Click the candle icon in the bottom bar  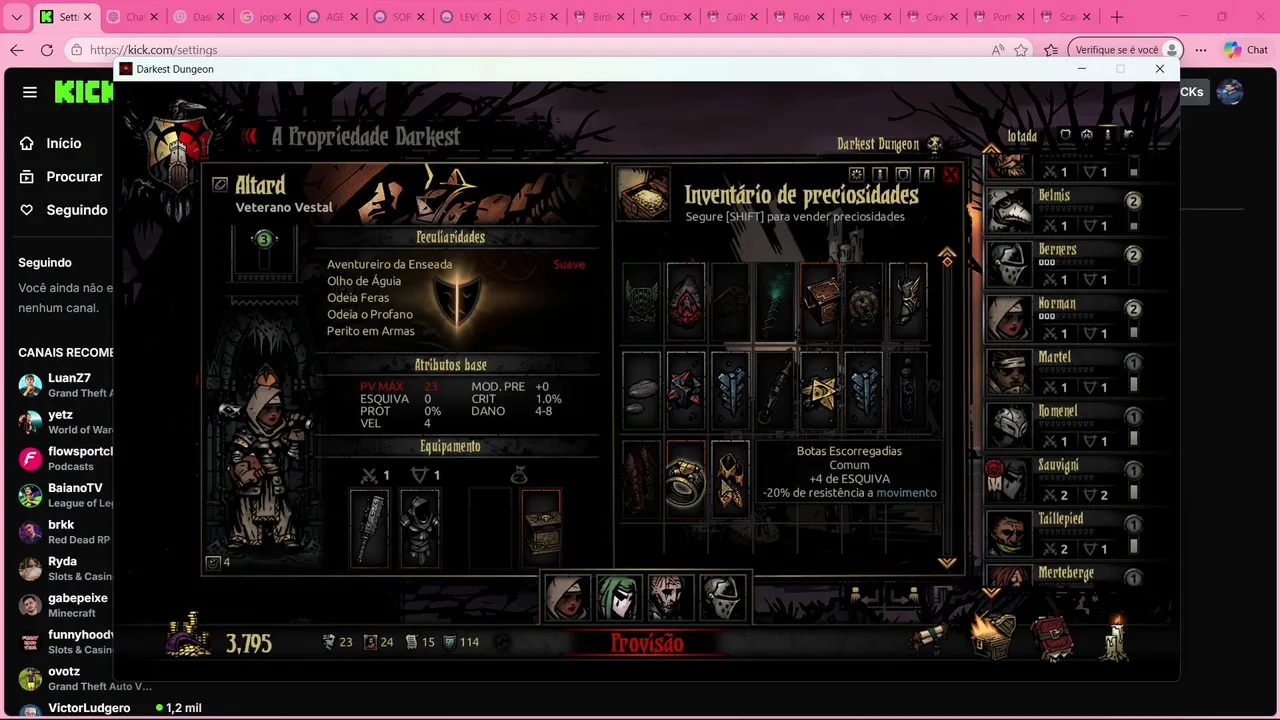[x=1115, y=636]
